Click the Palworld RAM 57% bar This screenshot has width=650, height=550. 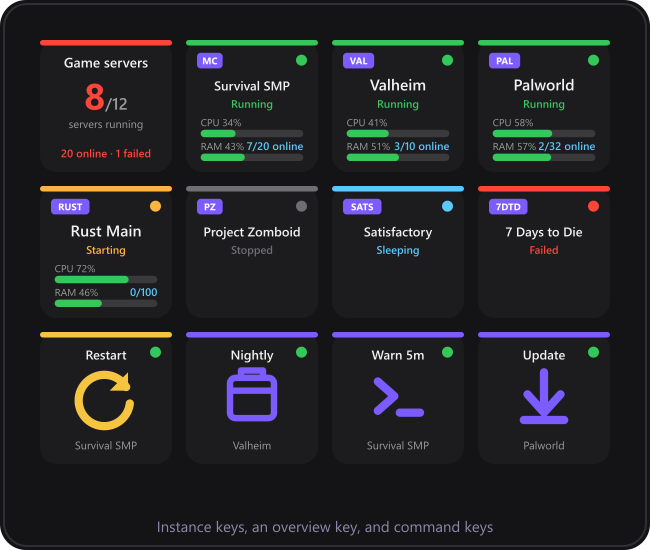coord(544,157)
